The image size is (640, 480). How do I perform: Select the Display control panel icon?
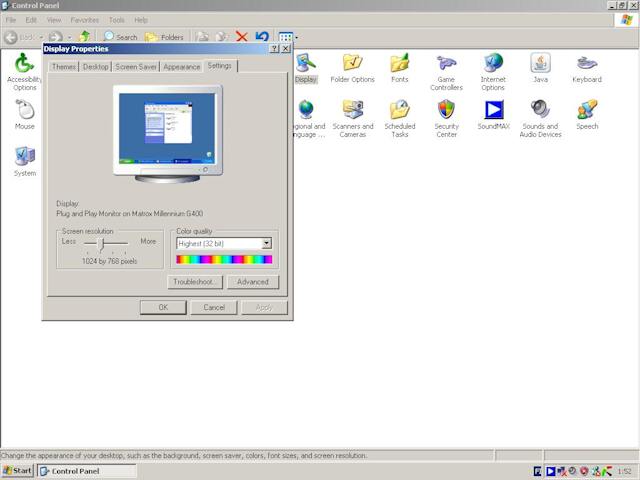coord(306,68)
